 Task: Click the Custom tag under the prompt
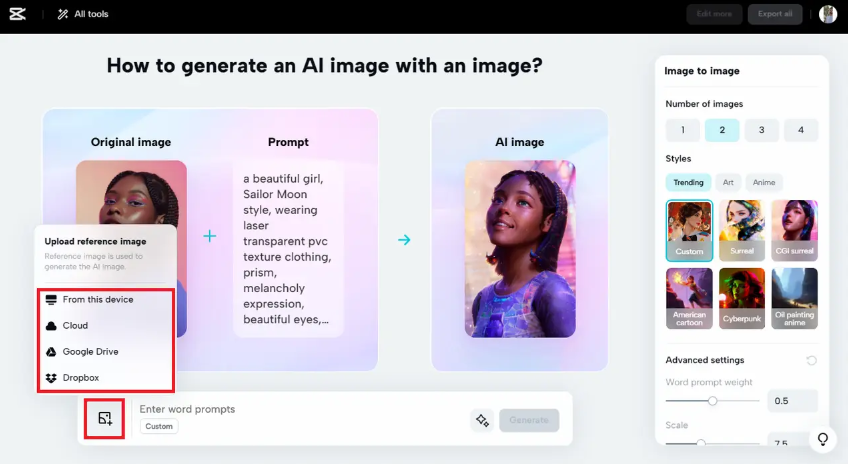[159, 426]
